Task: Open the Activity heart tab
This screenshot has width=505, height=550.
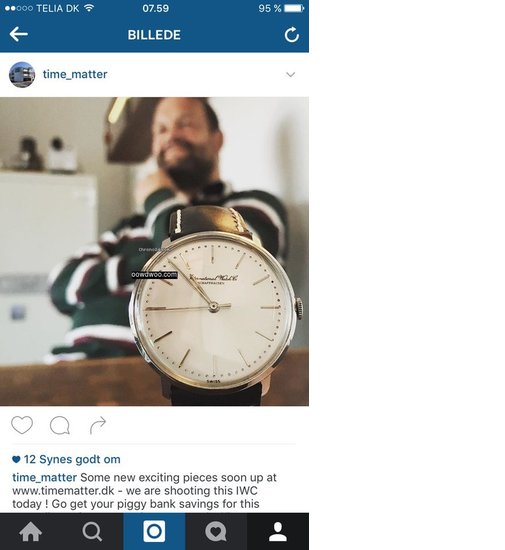Action: 216,531
